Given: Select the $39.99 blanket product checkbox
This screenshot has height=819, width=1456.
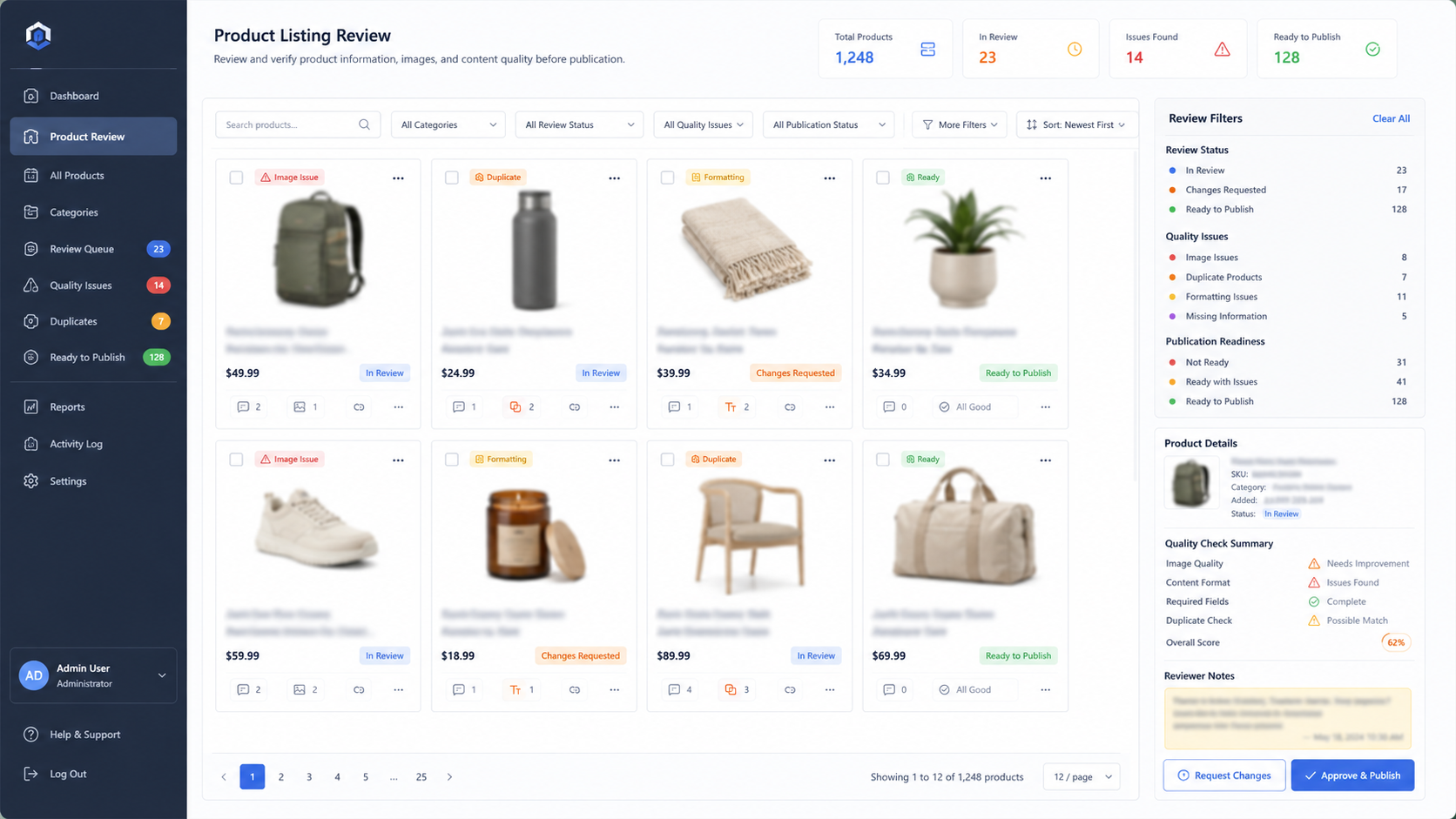Looking at the screenshot, I should [x=667, y=178].
